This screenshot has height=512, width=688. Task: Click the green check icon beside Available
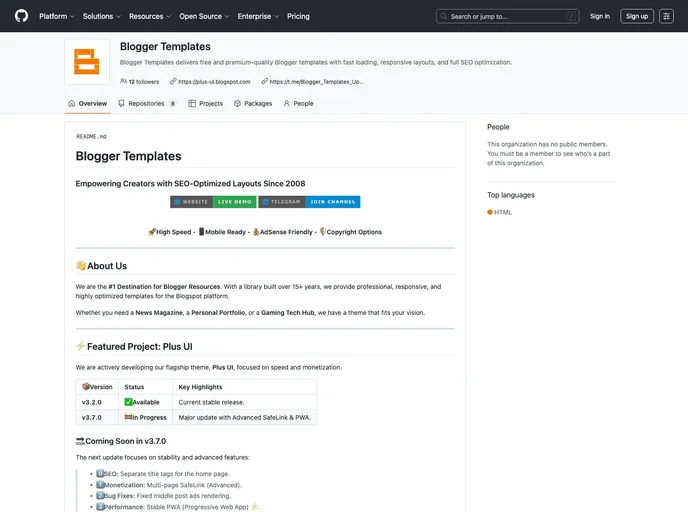coord(128,402)
